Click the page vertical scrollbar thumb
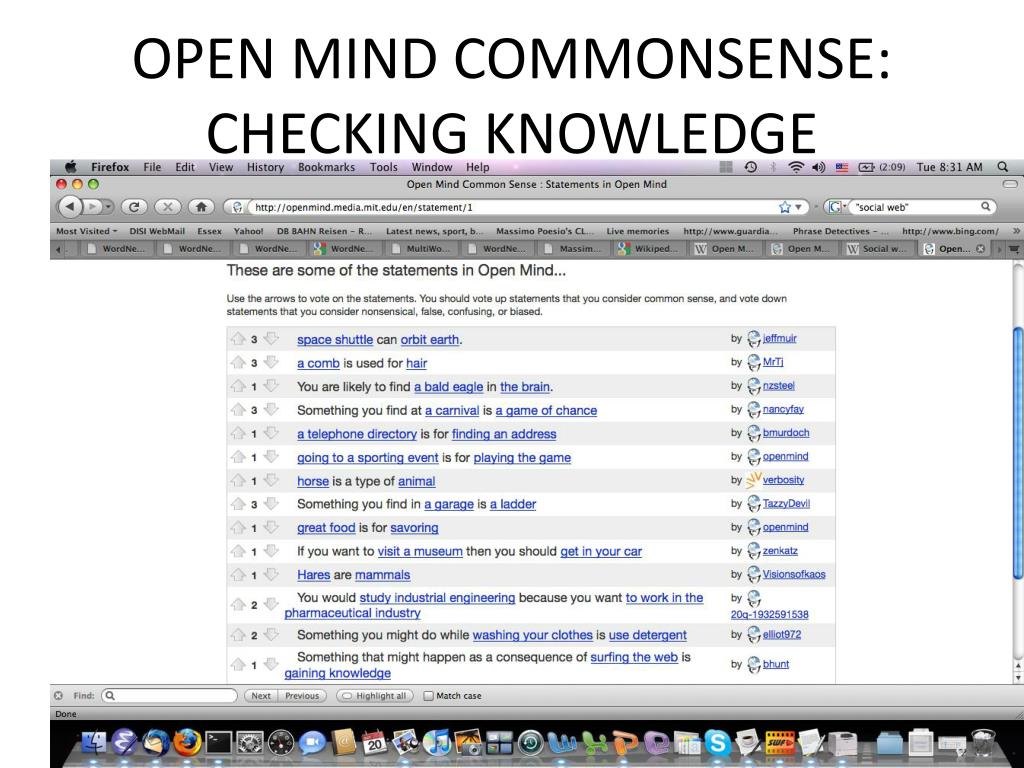 (x=1017, y=454)
